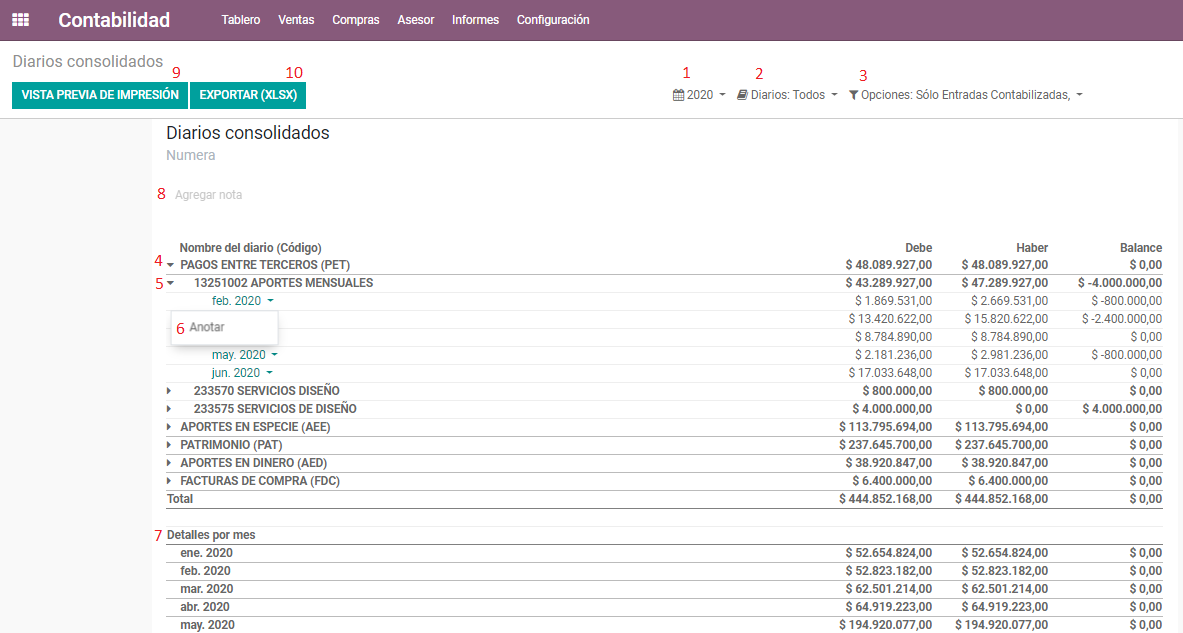The image size is (1183, 633).
Task: Open the Diarios: Todos journal dropdown
Action: pyautogui.click(x=788, y=95)
